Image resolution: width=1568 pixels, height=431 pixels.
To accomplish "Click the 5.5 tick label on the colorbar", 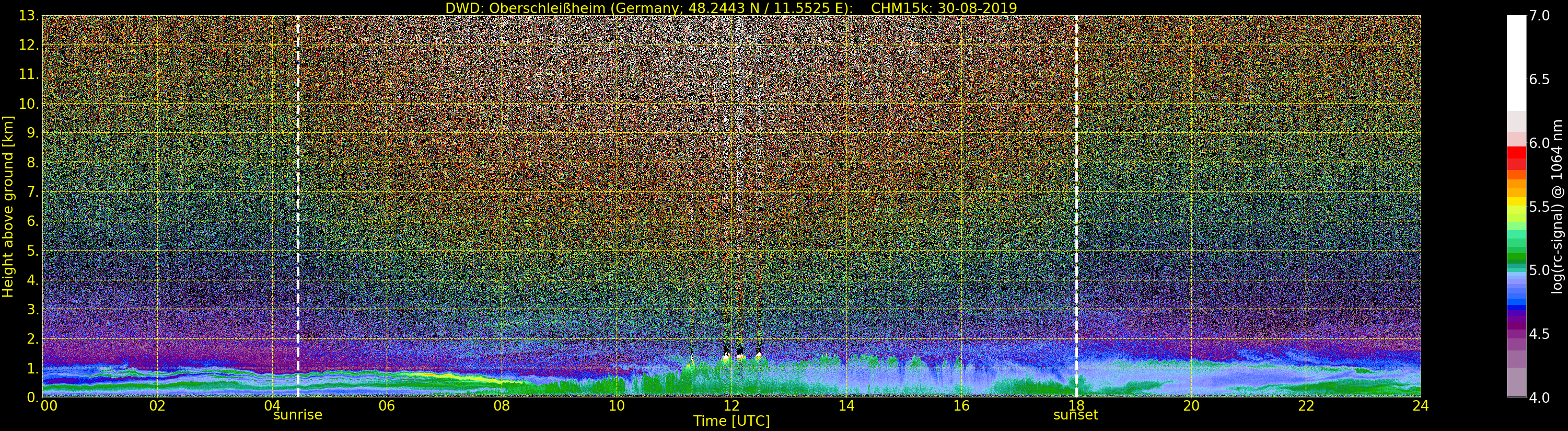I will (x=1539, y=207).
